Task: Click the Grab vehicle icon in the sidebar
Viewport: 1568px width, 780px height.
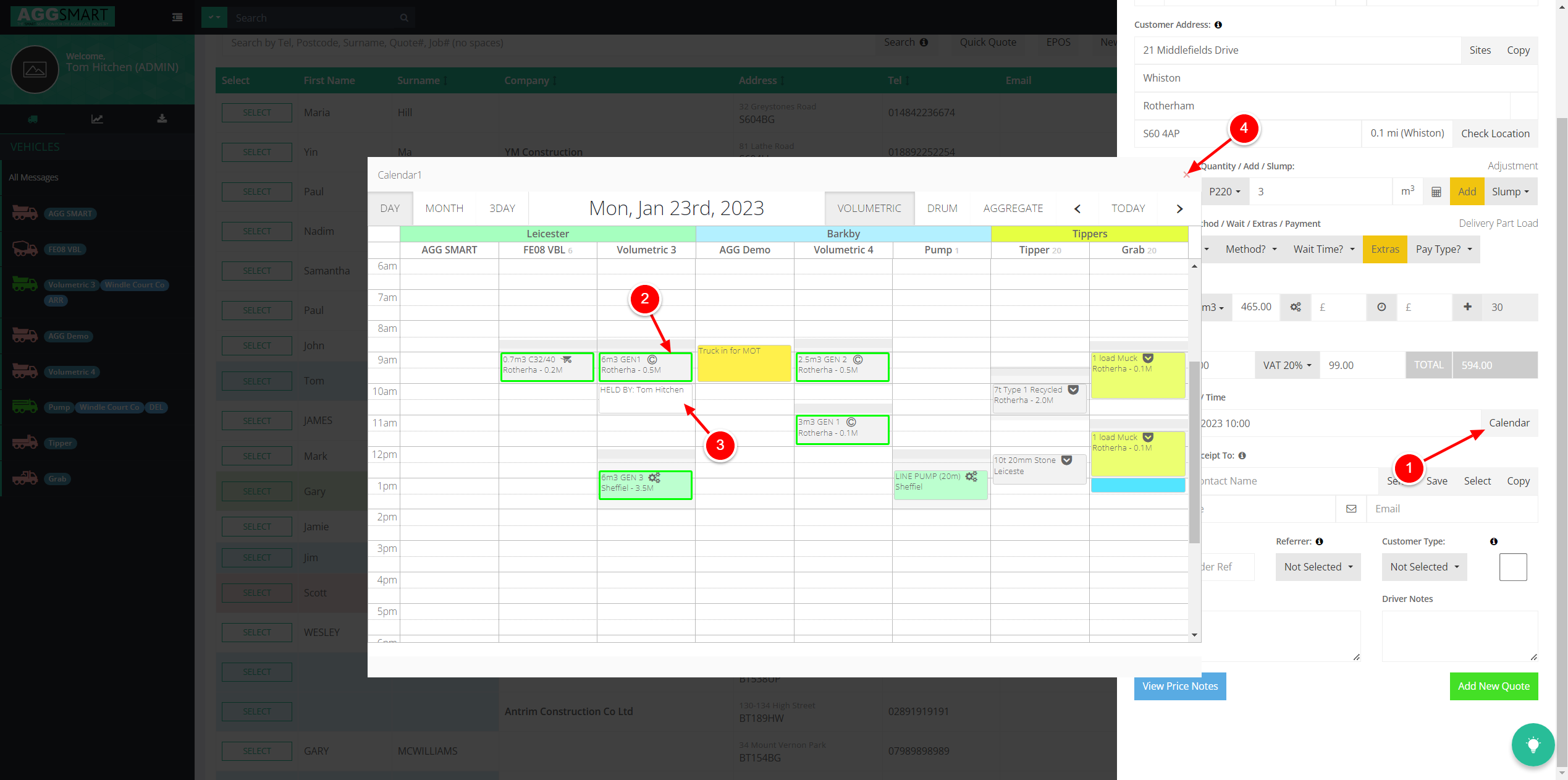Action: pyautogui.click(x=25, y=478)
